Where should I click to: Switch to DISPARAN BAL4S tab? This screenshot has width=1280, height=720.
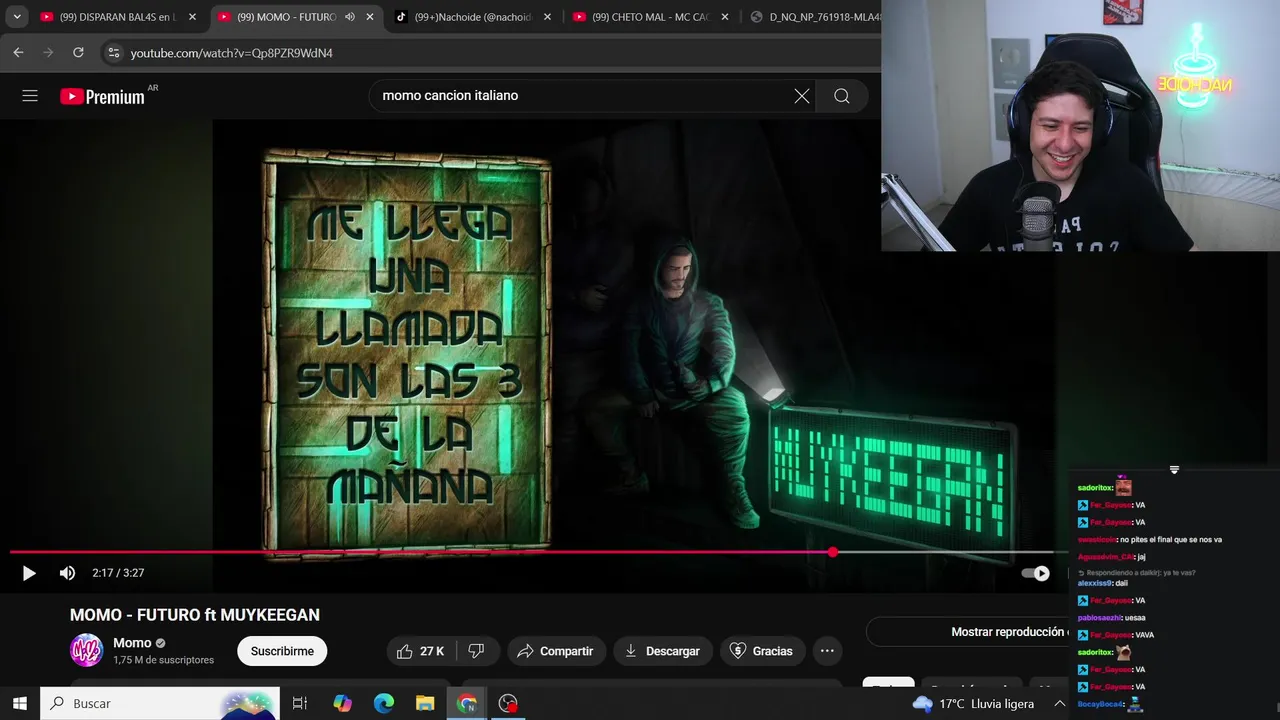coord(118,17)
